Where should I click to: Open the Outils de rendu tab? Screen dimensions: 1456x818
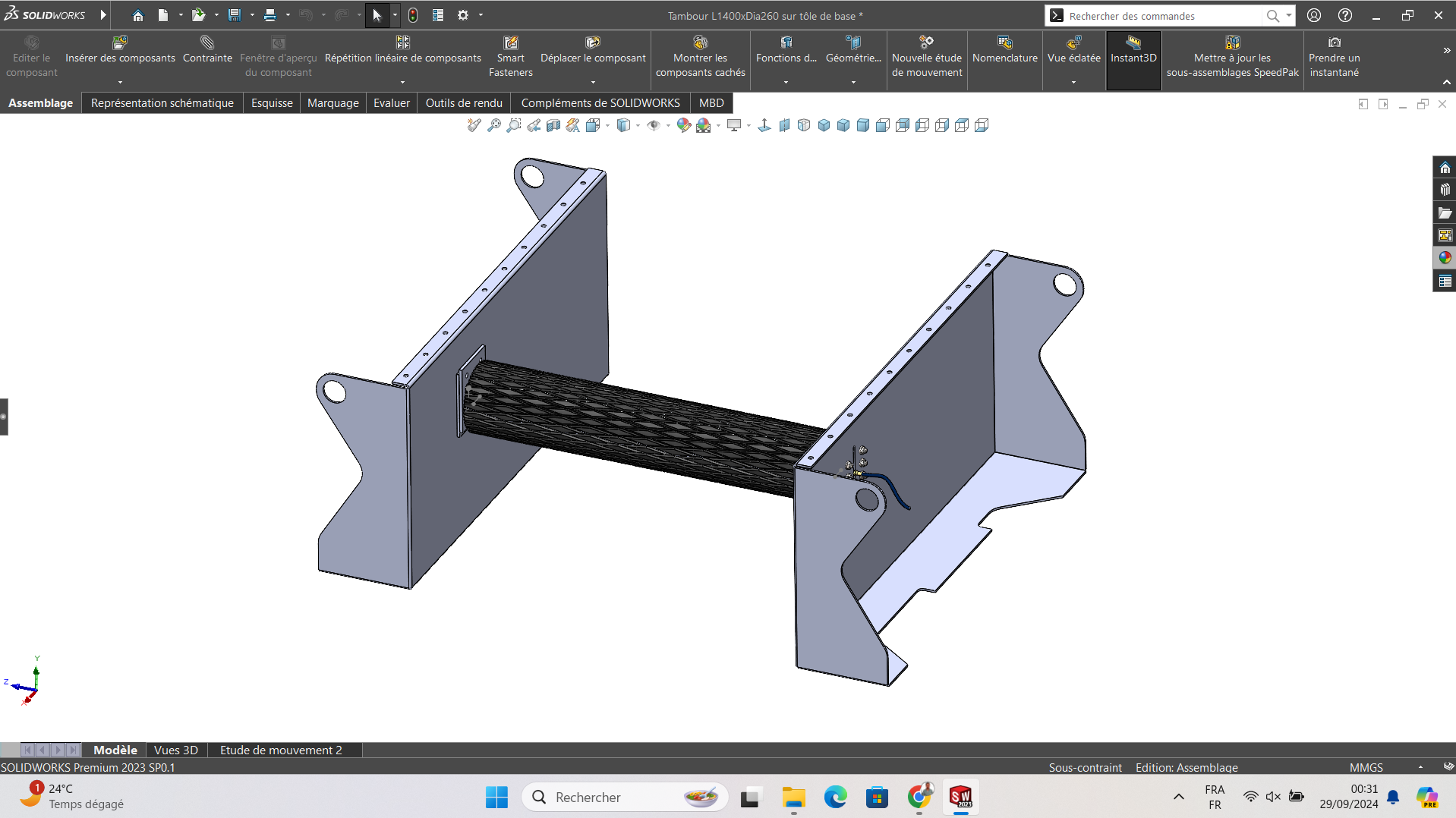(x=464, y=103)
